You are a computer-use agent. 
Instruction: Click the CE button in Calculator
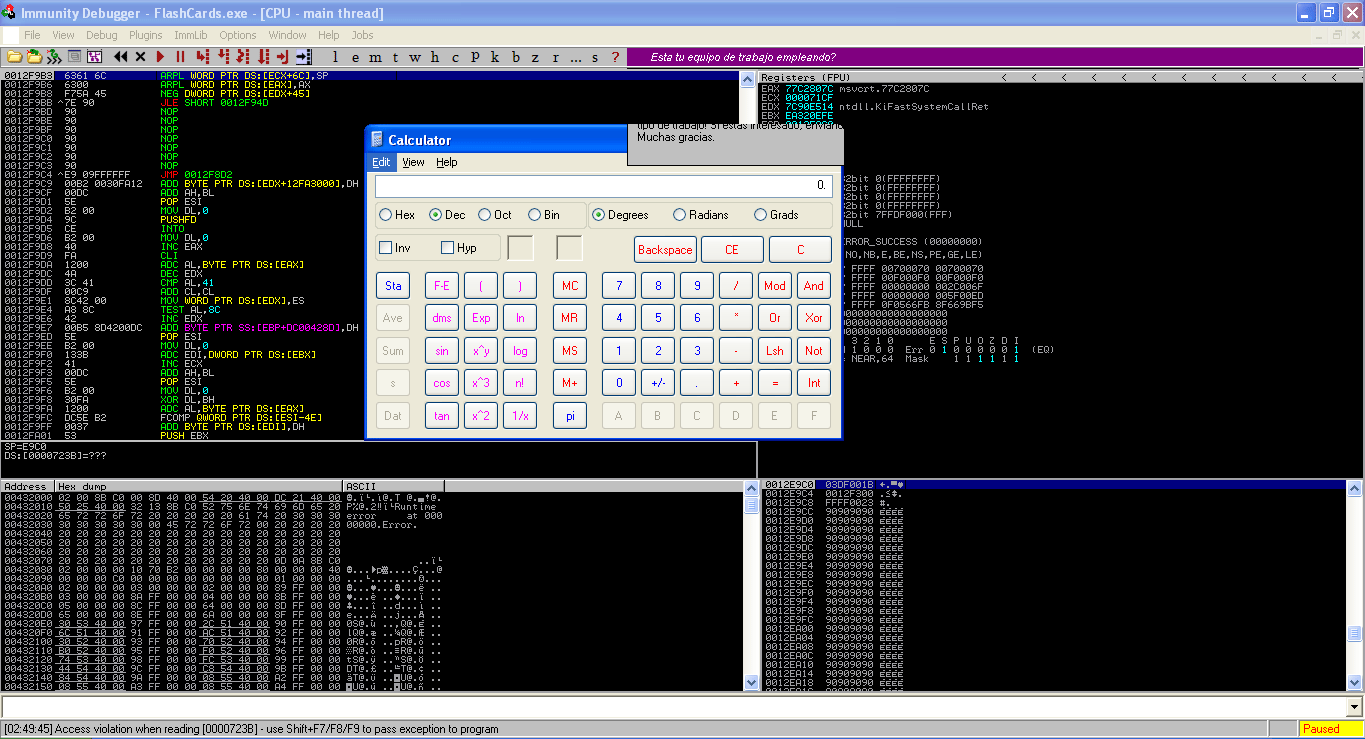pos(732,250)
